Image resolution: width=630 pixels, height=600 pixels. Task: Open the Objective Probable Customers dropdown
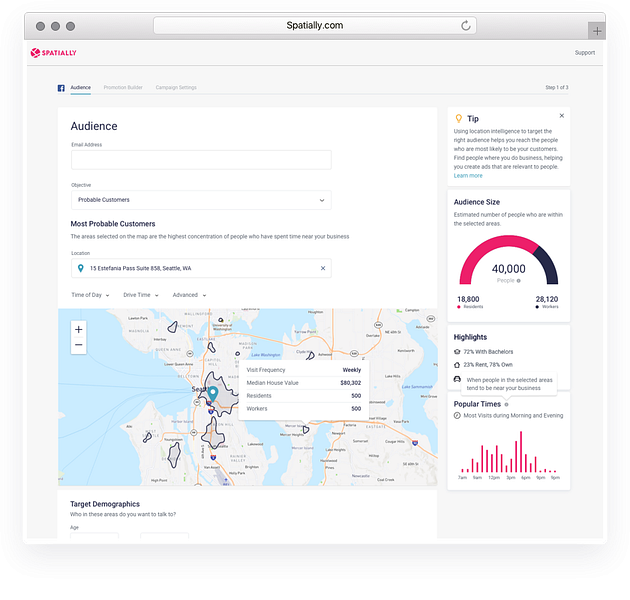201,200
